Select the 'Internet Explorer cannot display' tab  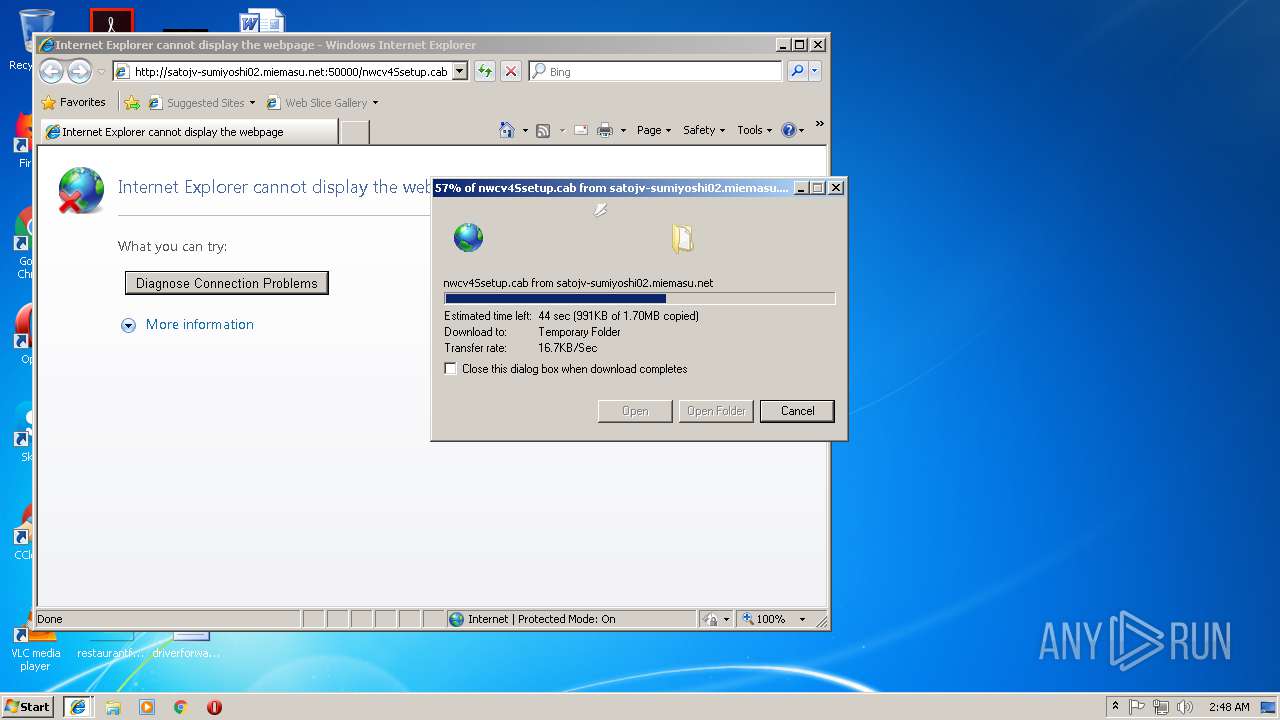pos(190,132)
